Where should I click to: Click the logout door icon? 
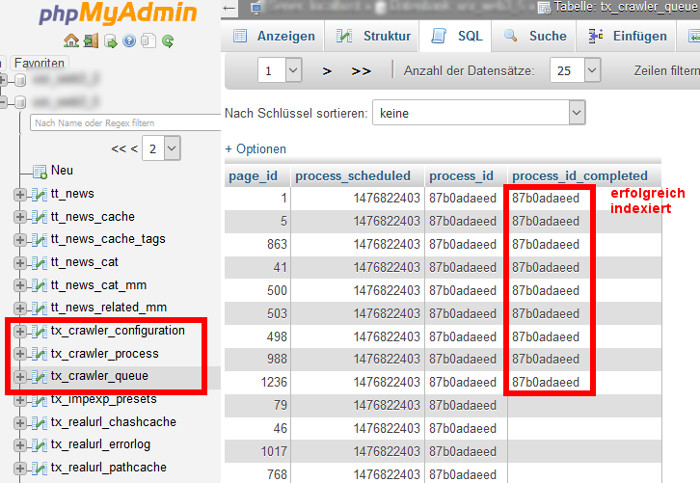[x=90, y=41]
